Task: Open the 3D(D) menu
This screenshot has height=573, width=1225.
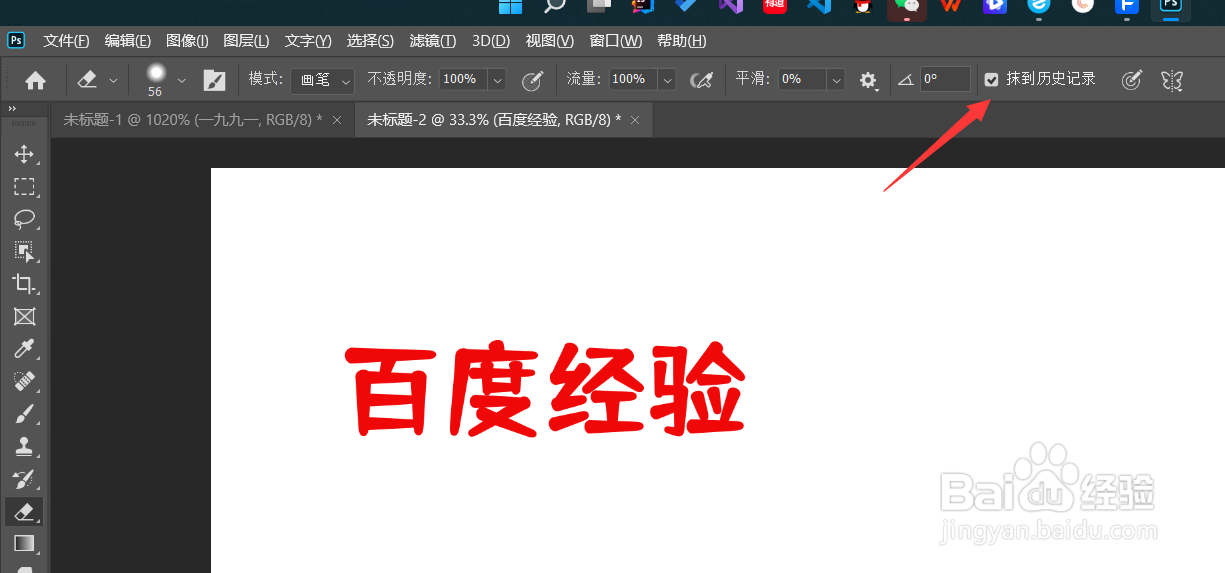Action: click(491, 41)
